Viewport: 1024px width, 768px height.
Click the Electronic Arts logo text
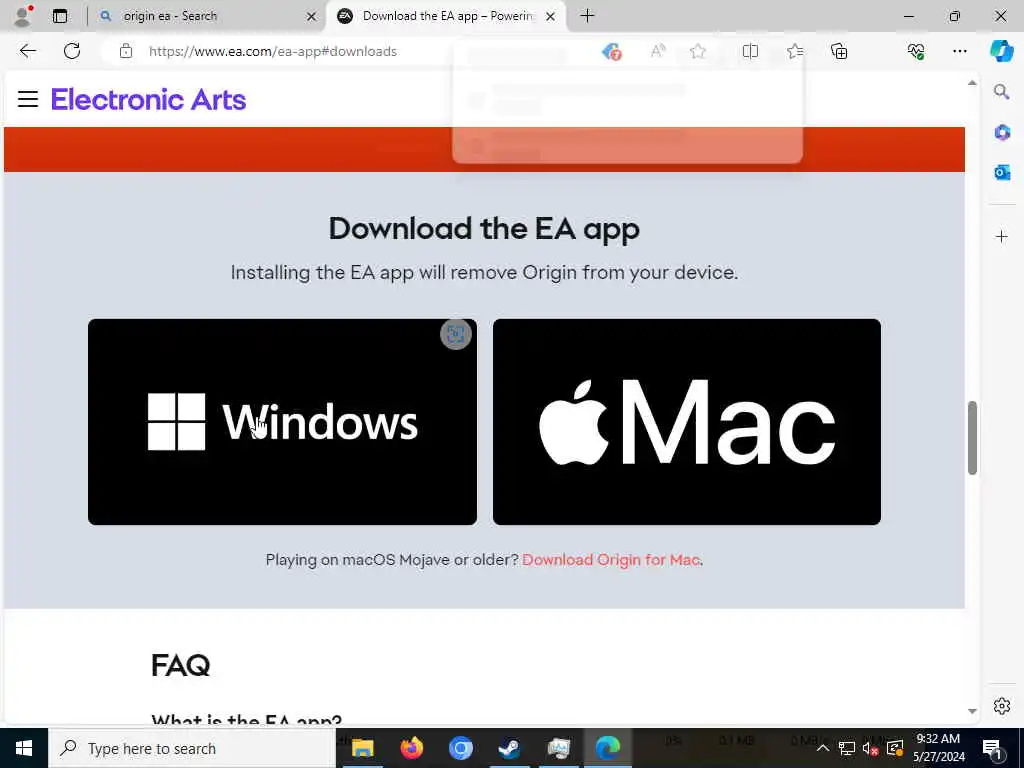(148, 99)
